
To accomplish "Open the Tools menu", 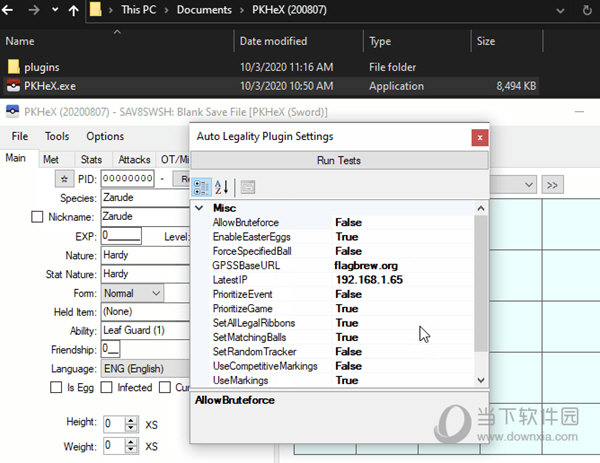I will [57, 136].
